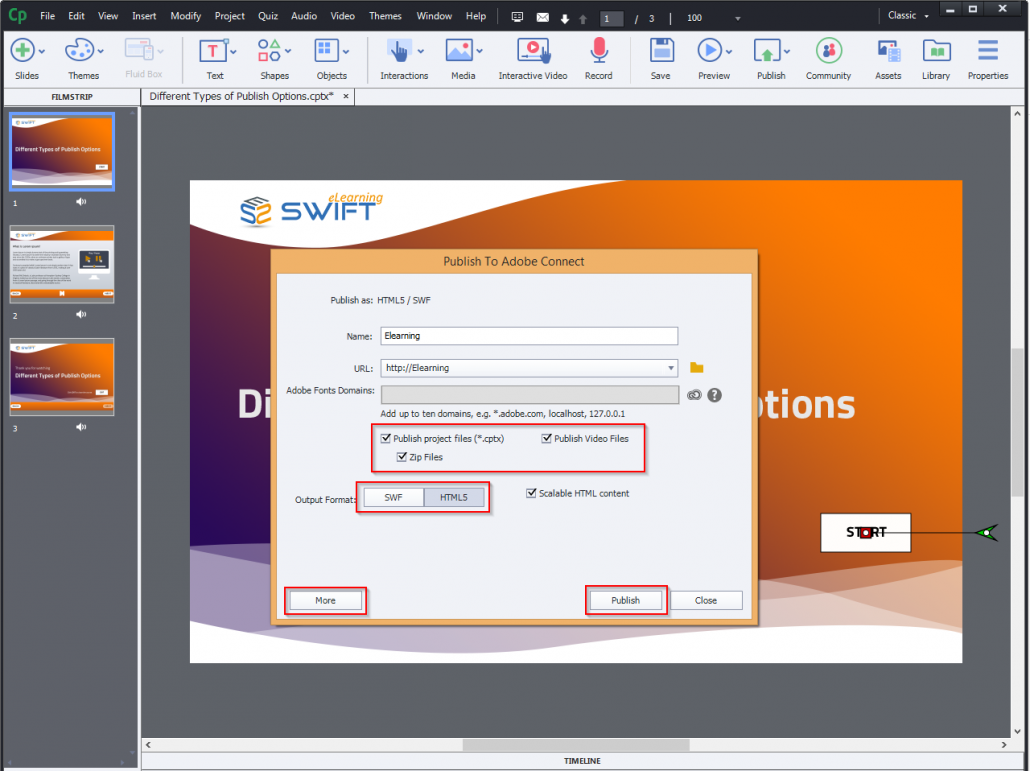Open the Properties panel icon
Screen dimensions: 1030x771
(987, 51)
